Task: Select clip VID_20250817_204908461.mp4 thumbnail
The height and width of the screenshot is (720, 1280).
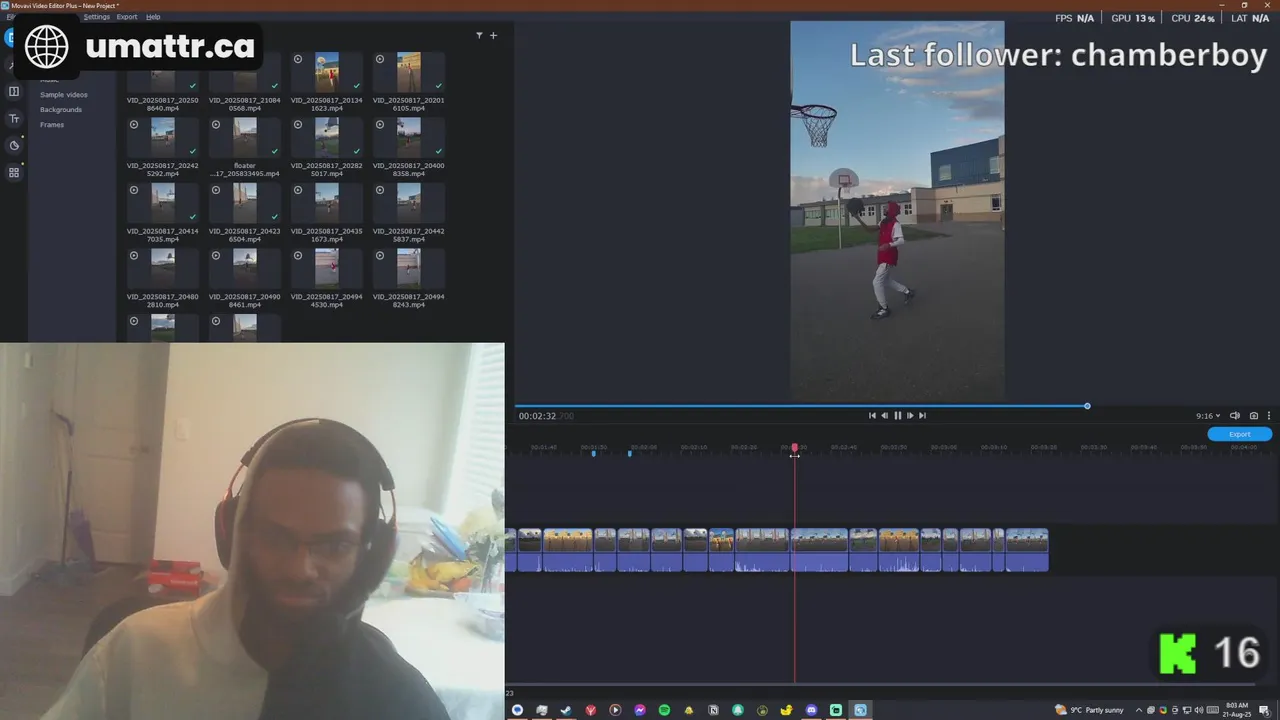Action: click(x=245, y=268)
